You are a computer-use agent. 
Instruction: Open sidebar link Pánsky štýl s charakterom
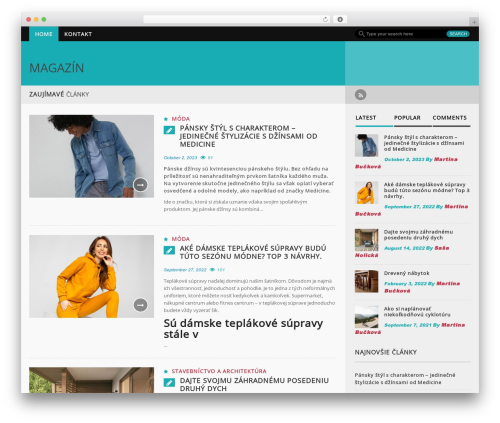click(424, 143)
